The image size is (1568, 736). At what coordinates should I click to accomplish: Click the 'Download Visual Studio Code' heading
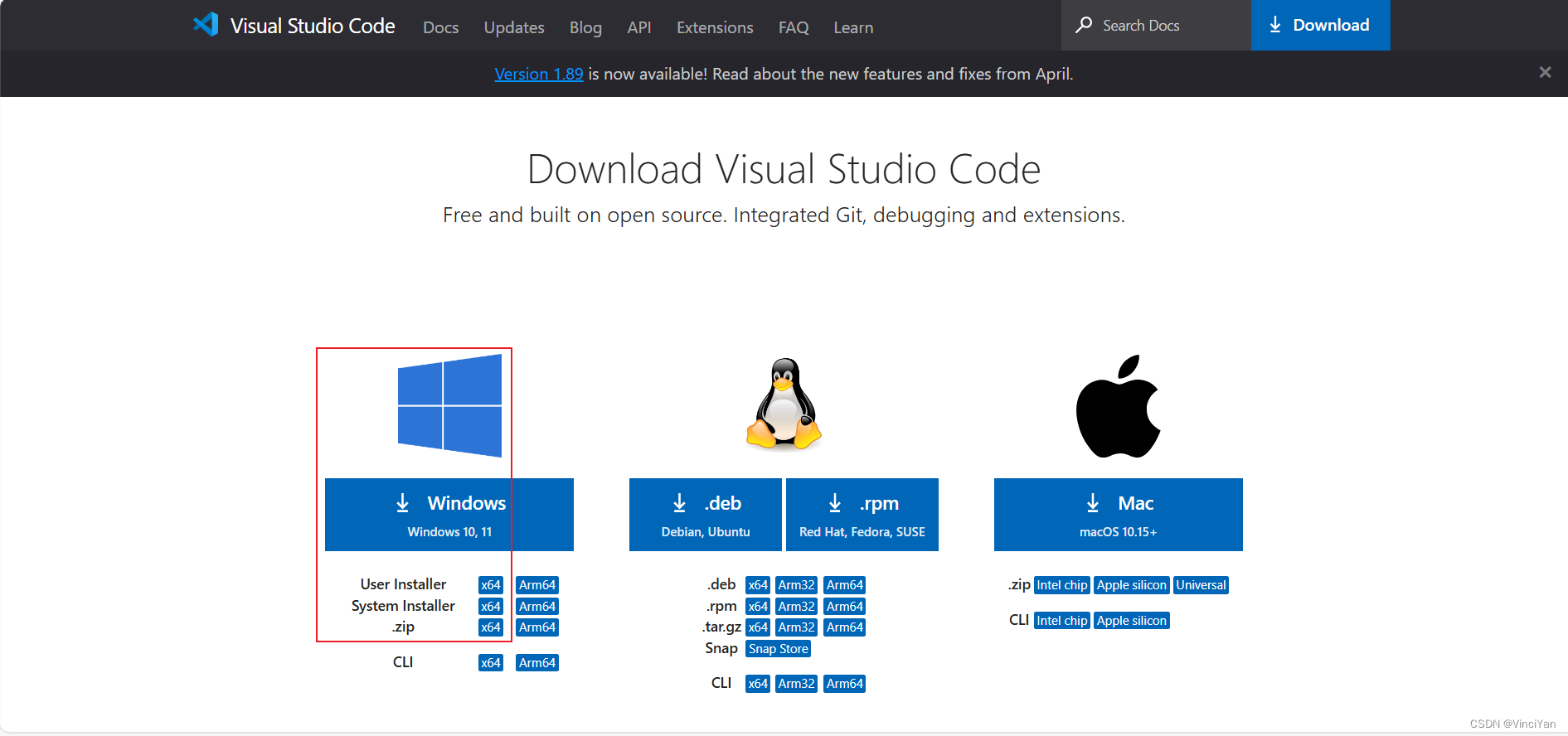tap(784, 169)
